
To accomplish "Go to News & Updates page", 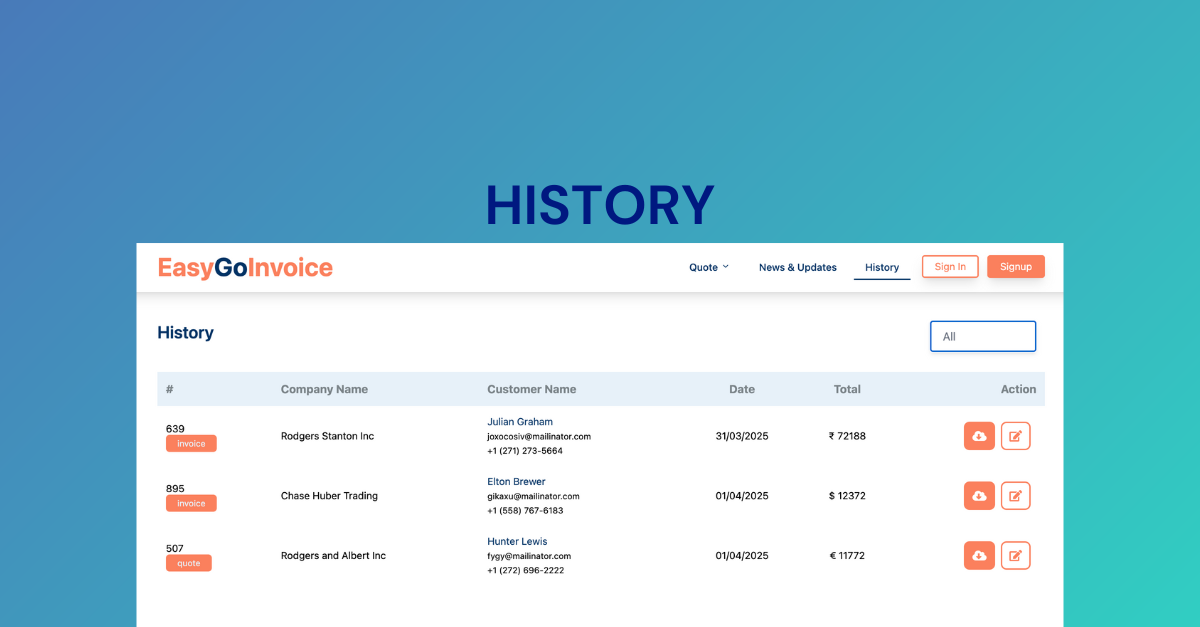I will [x=797, y=267].
